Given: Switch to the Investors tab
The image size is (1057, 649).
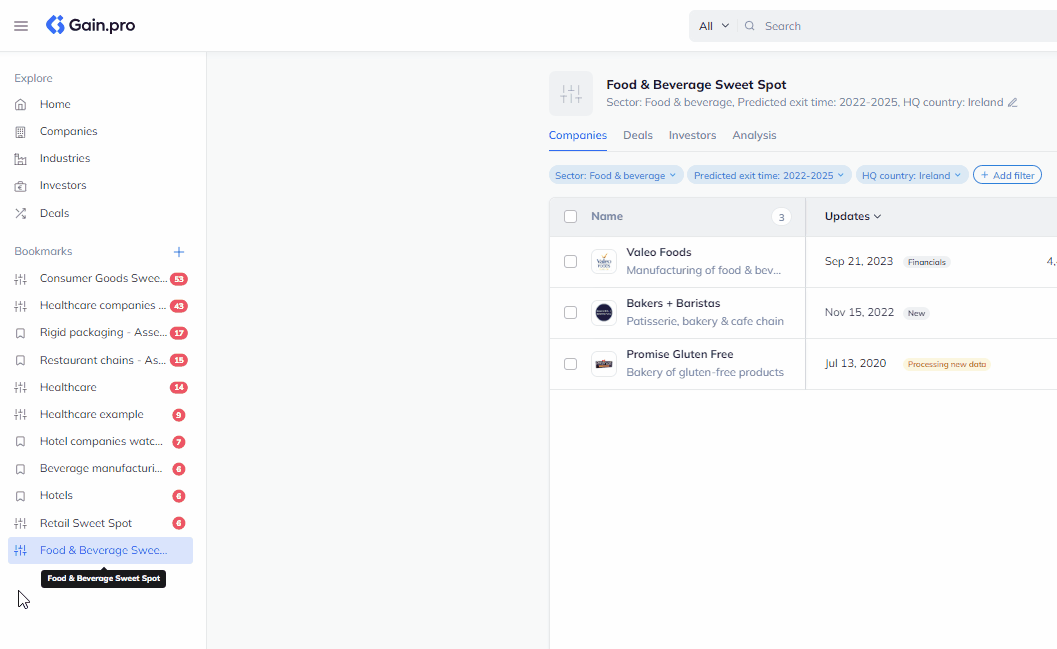Looking at the screenshot, I should pyautogui.click(x=692, y=135).
